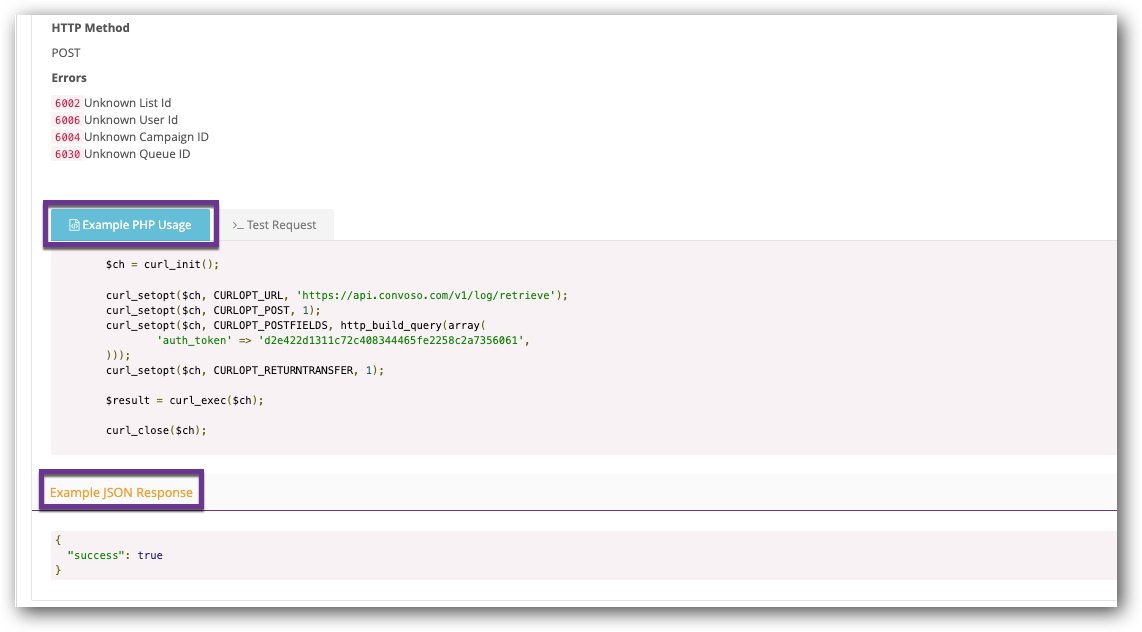Switch to the Test Request tab

coord(275,225)
